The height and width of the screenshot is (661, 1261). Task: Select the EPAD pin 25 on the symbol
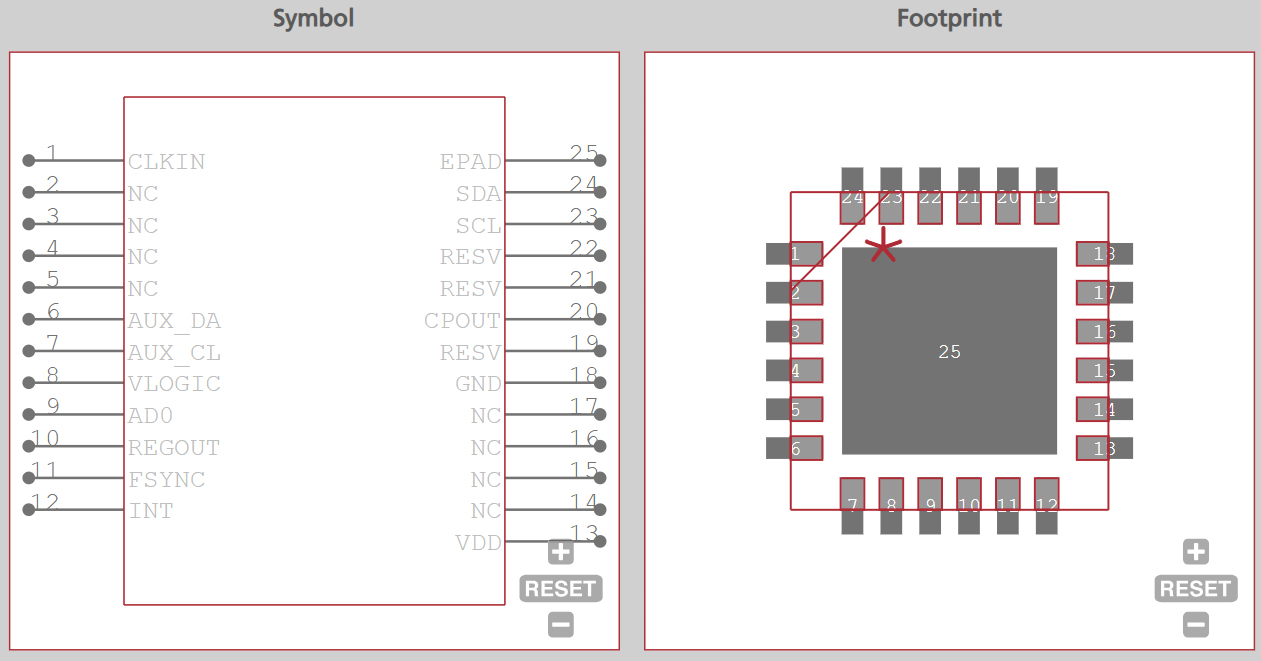[470, 161]
